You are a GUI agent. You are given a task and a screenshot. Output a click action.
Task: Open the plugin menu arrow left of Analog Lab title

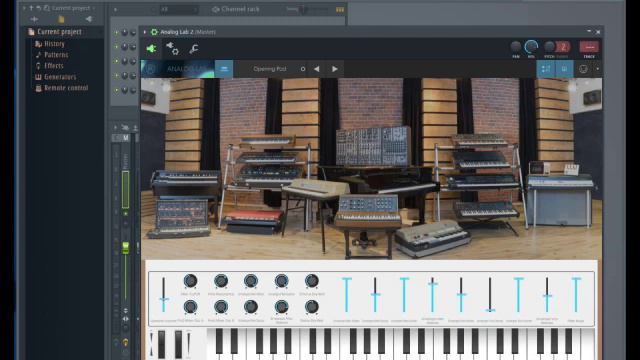(x=144, y=32)
